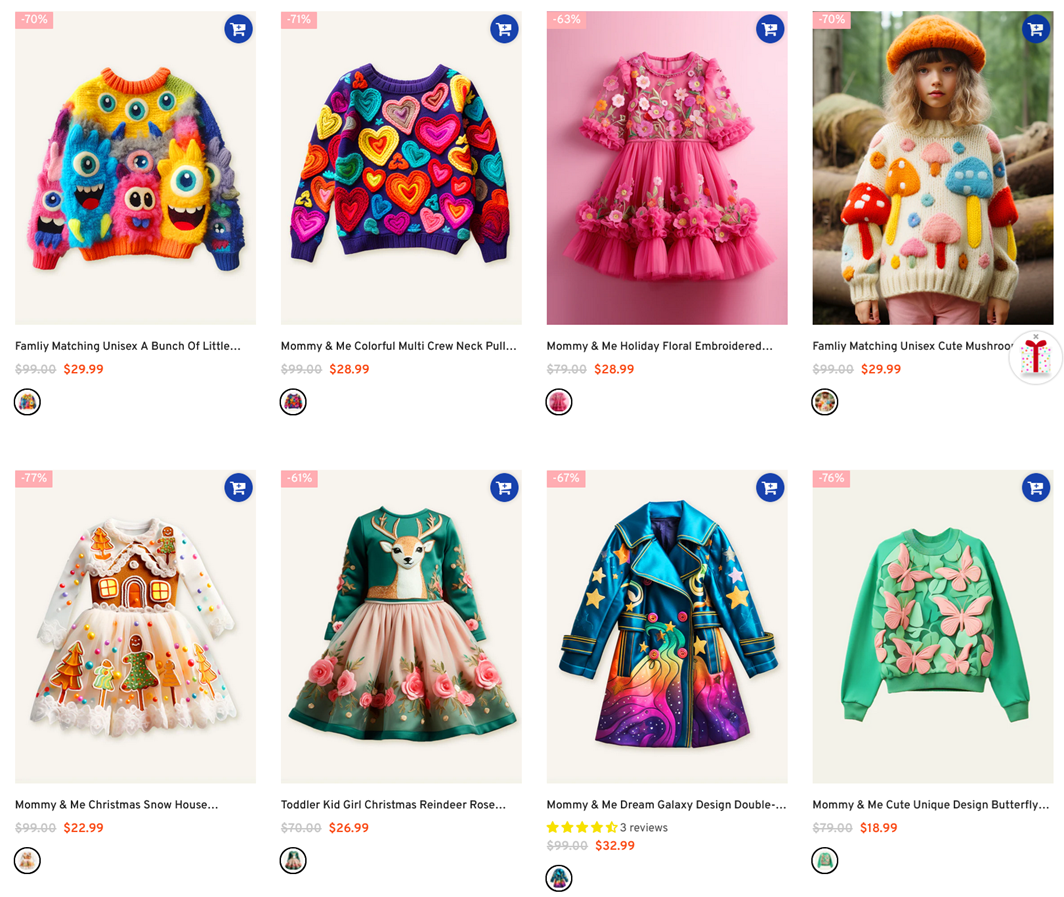Add Christmas Snow House dress to cart
The width and height of the screenshot is (1064, 897).
coord(238,488)
